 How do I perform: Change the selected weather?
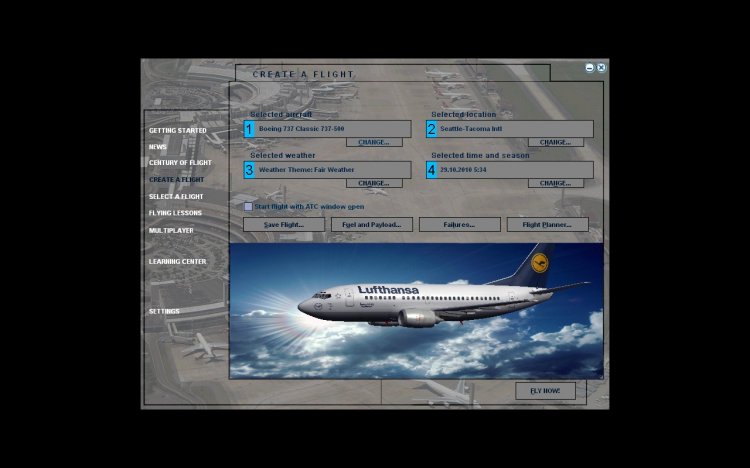[x=374, y=183]
